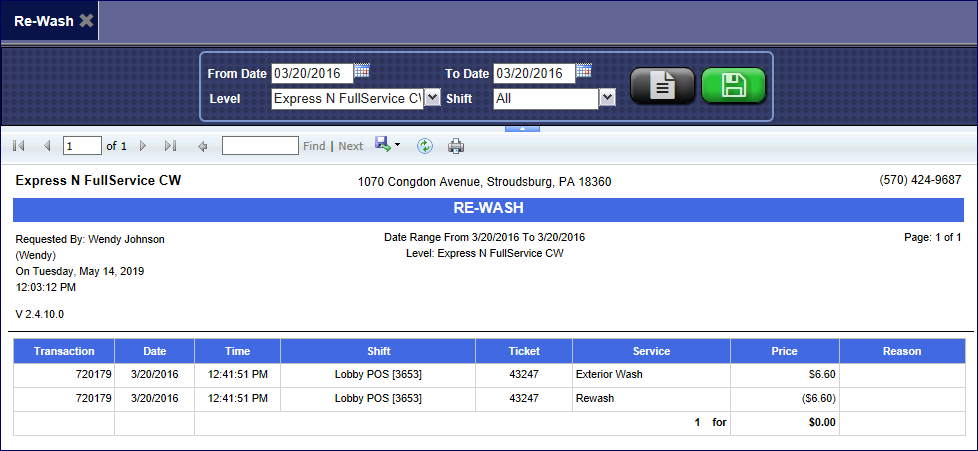This screenshot has width=978, height=451.
Task: Click the green save report button
Action: click(x=733, y=86)
